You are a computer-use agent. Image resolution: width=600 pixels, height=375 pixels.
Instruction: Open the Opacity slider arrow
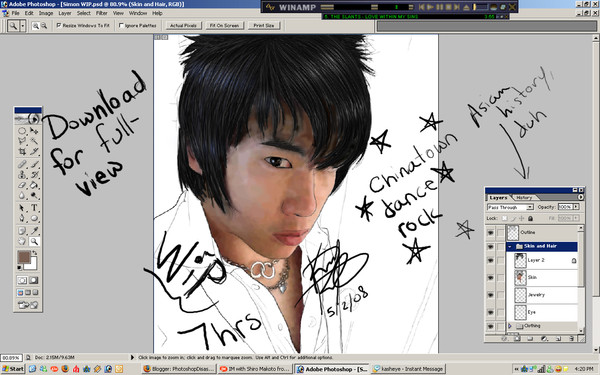[576, 207]
